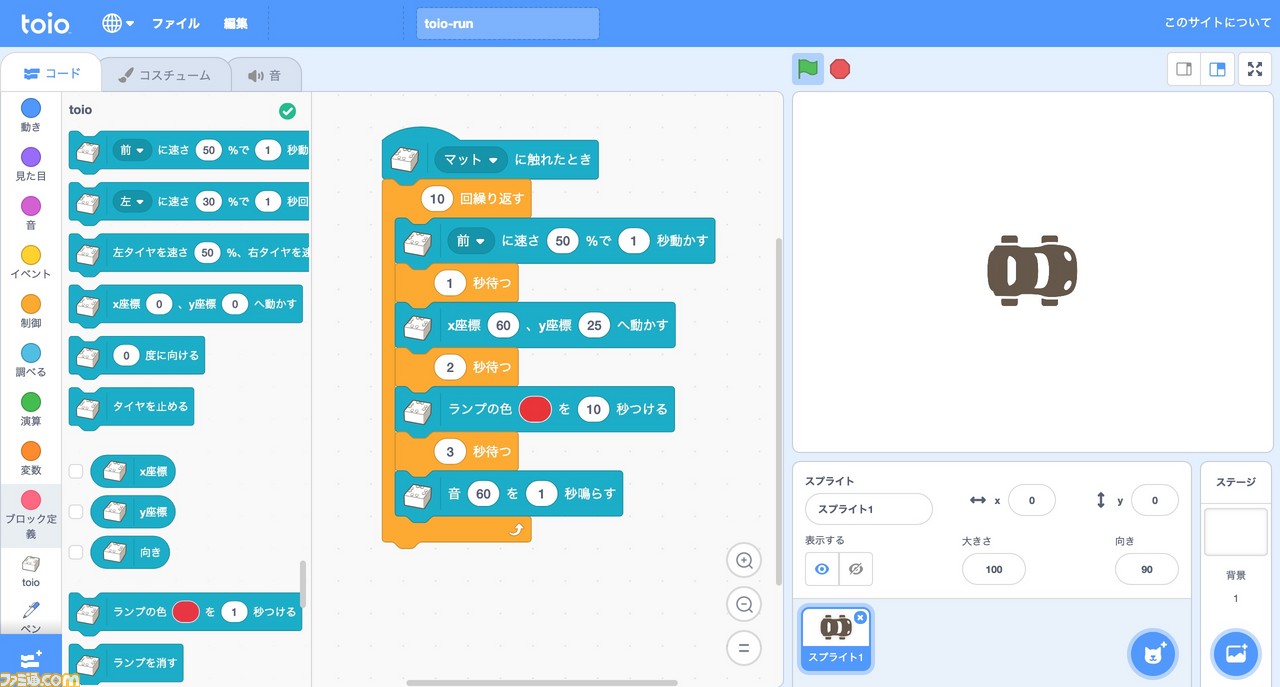1280x687 pixels.
Task: Expand the マット dropdown in hat block
Action: 470,159
